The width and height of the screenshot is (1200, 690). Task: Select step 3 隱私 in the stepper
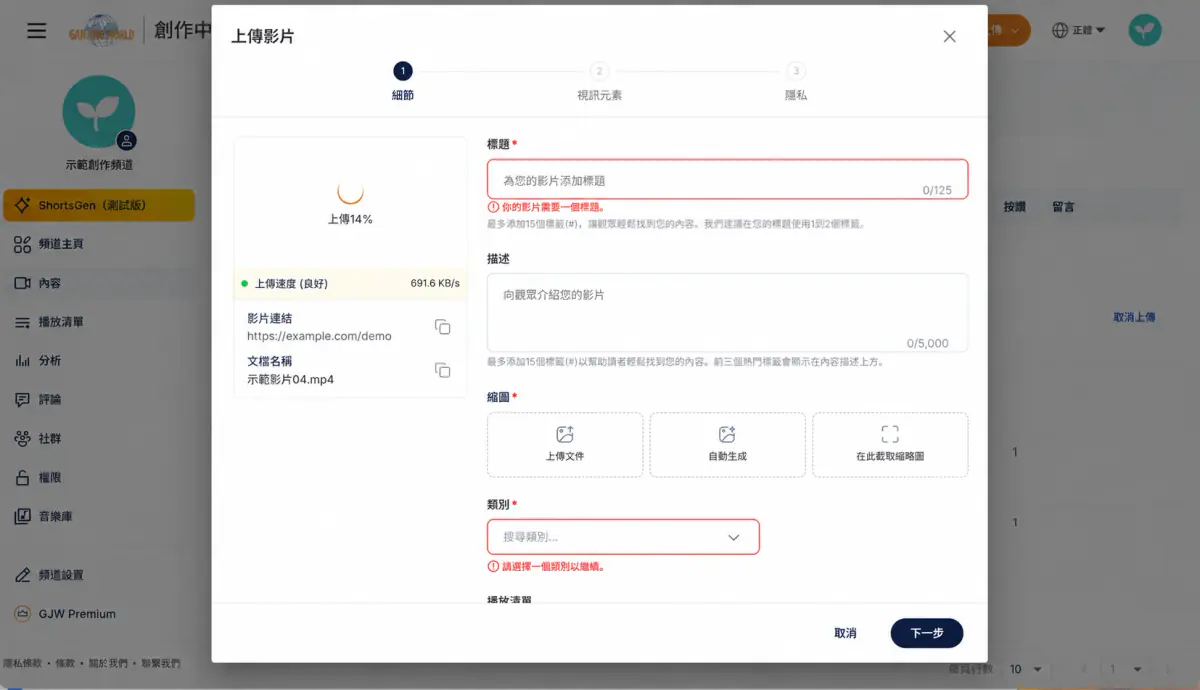point(796,81)
